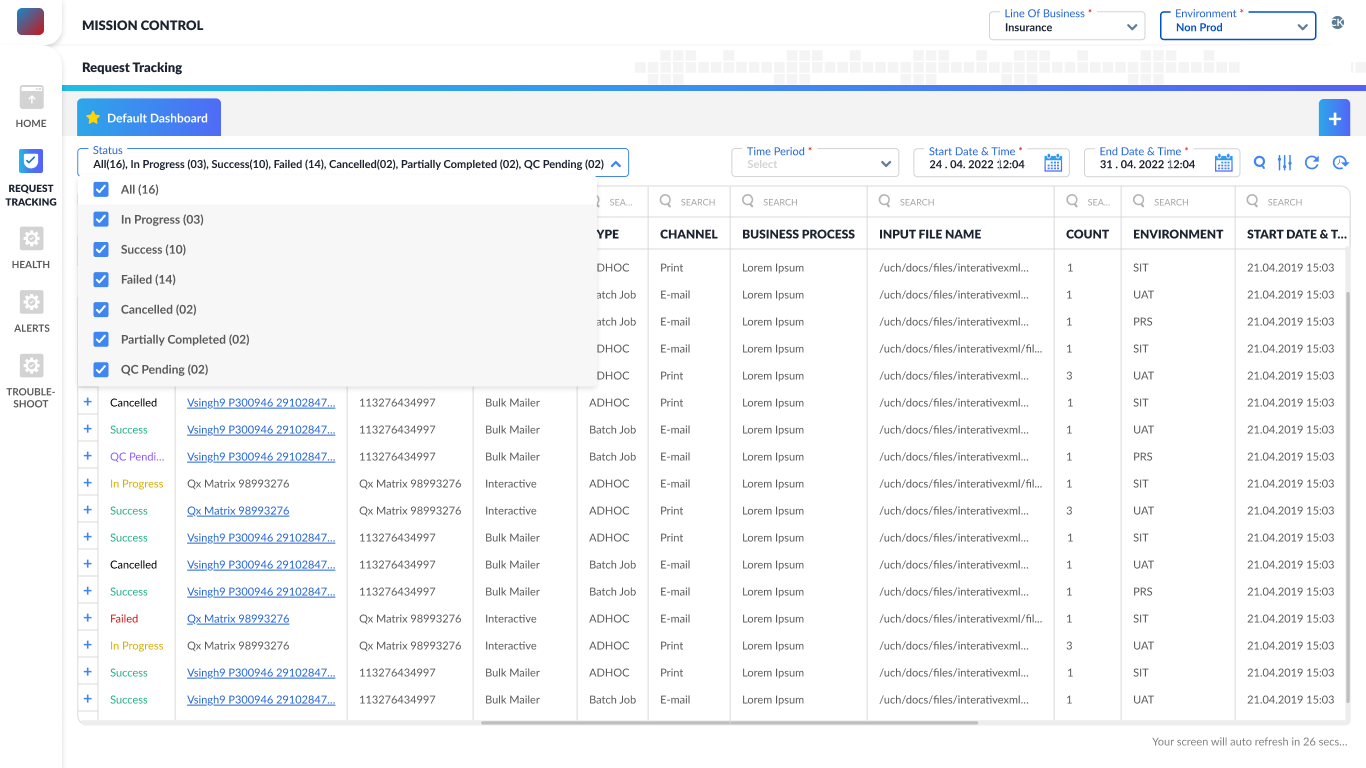The width and height of the screenshot is (1366, 768).
Task: Select the Default Dashboard tab
Action: (x=148, y=118)
